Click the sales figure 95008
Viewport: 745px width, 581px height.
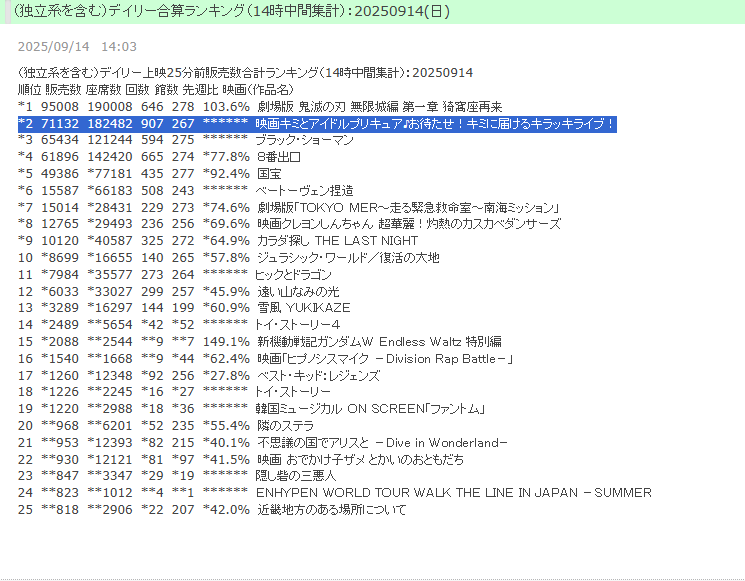[60, 107]
